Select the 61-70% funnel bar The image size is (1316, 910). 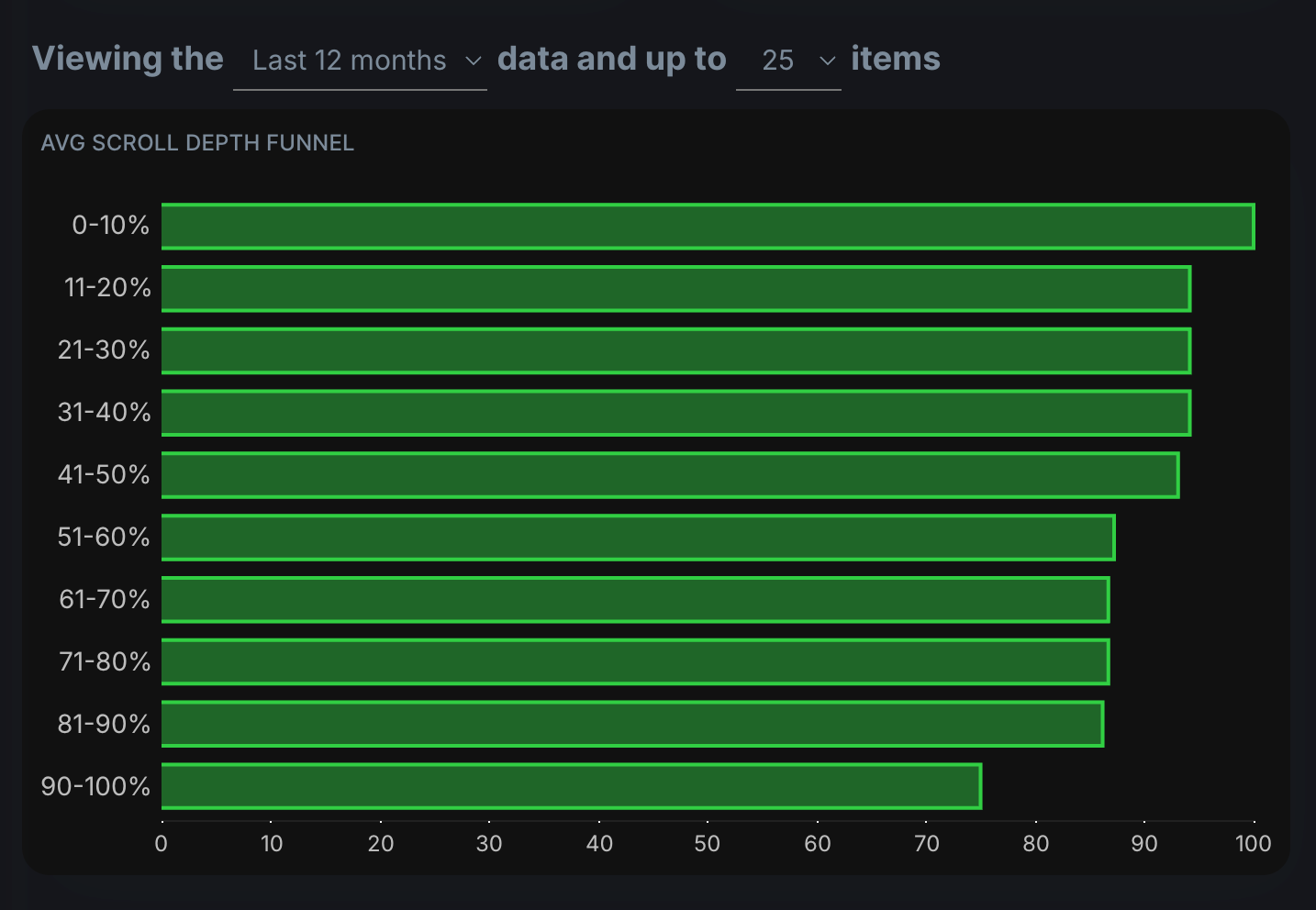[x=635, y=600]
